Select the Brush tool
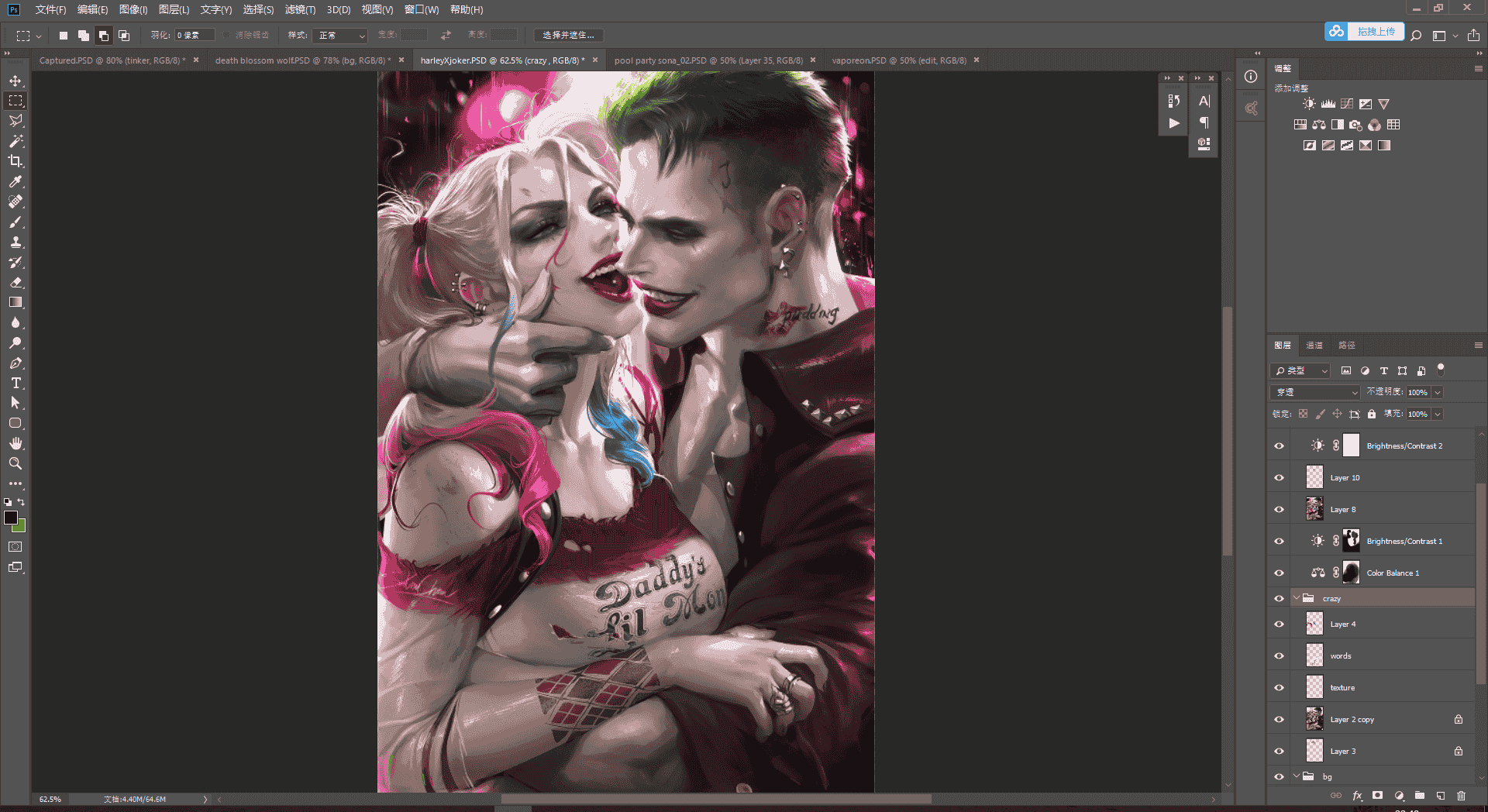 click(x=15, y=222)
